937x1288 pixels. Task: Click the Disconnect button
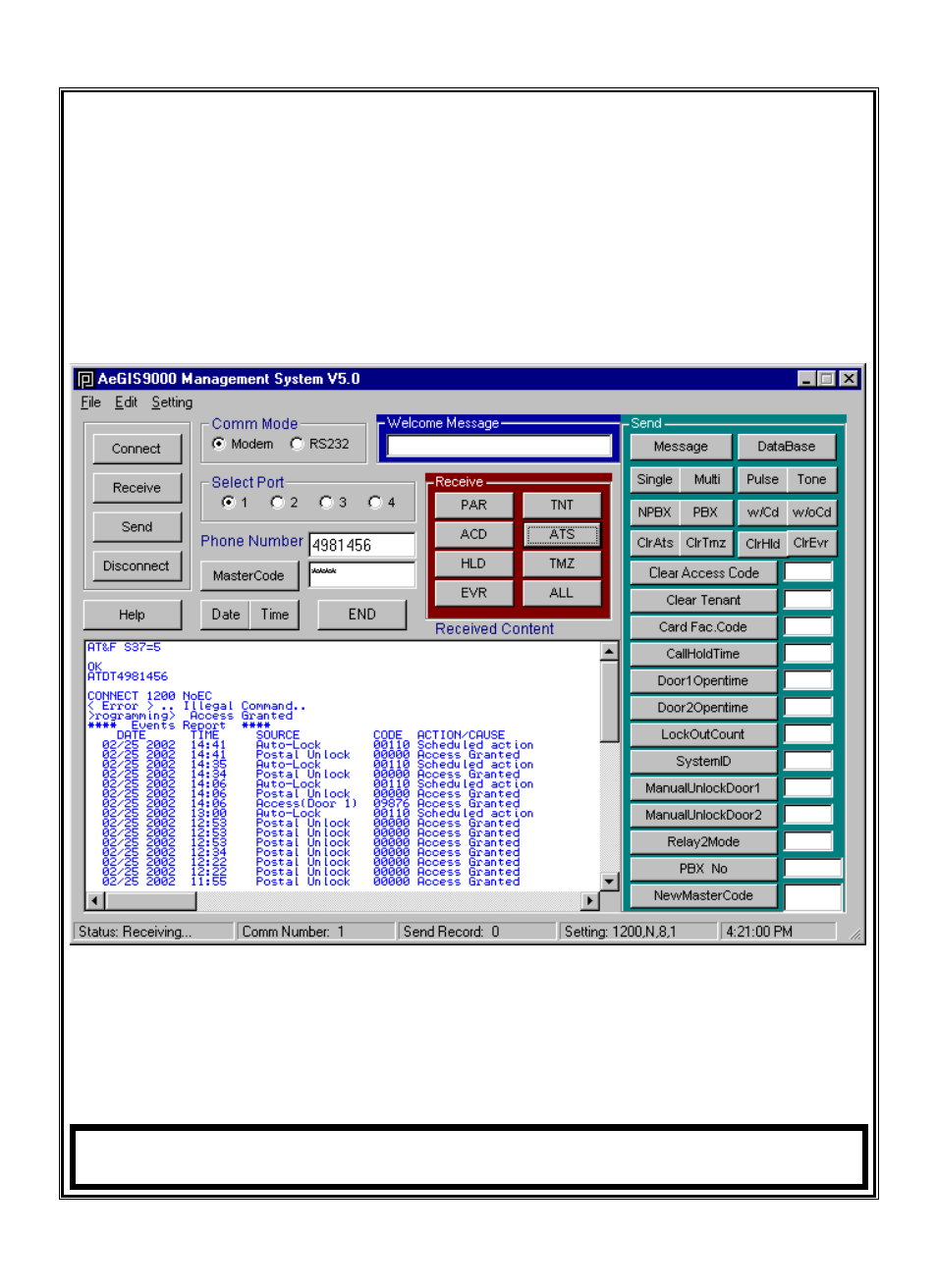tap(137, 566)
